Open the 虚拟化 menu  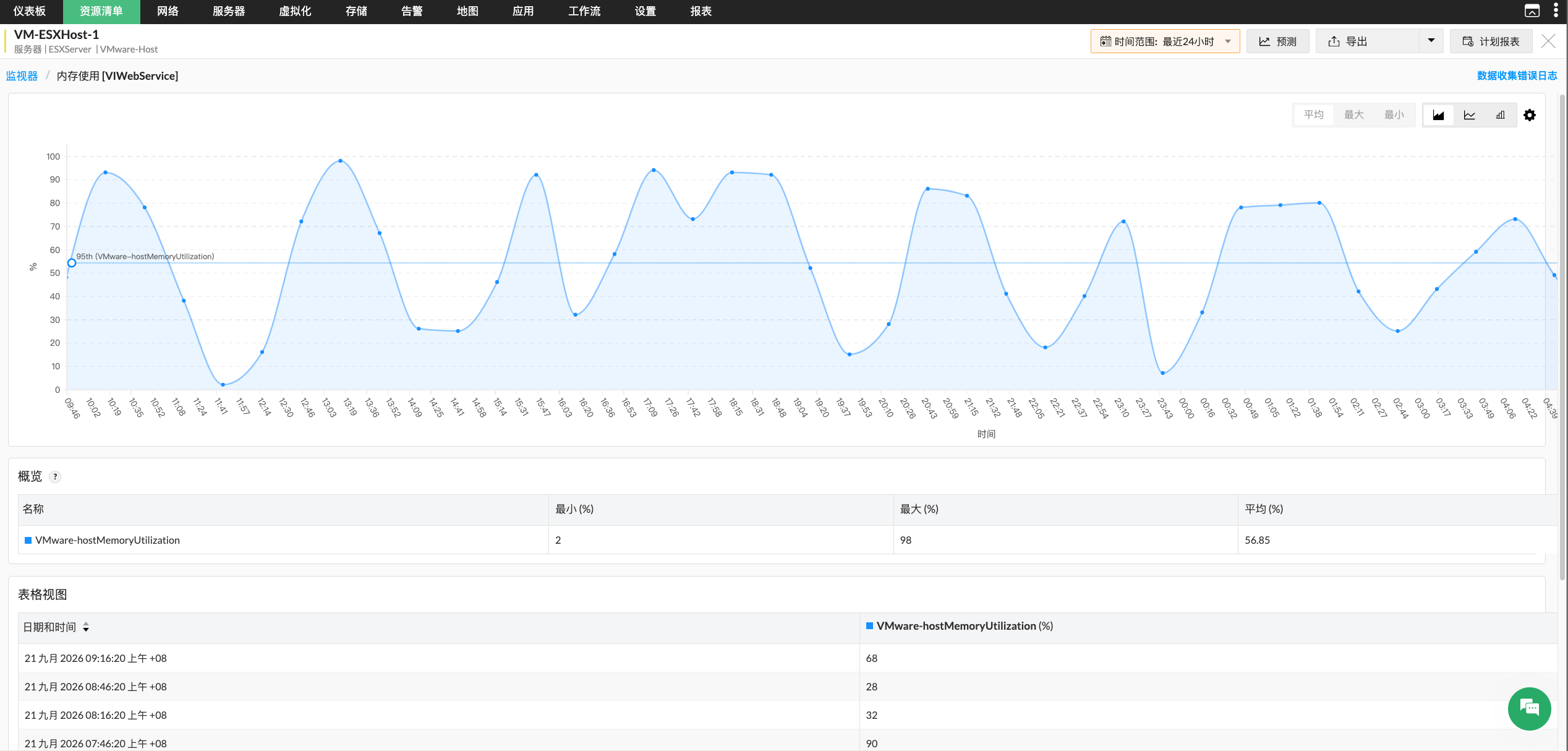(x=295, y=11)
